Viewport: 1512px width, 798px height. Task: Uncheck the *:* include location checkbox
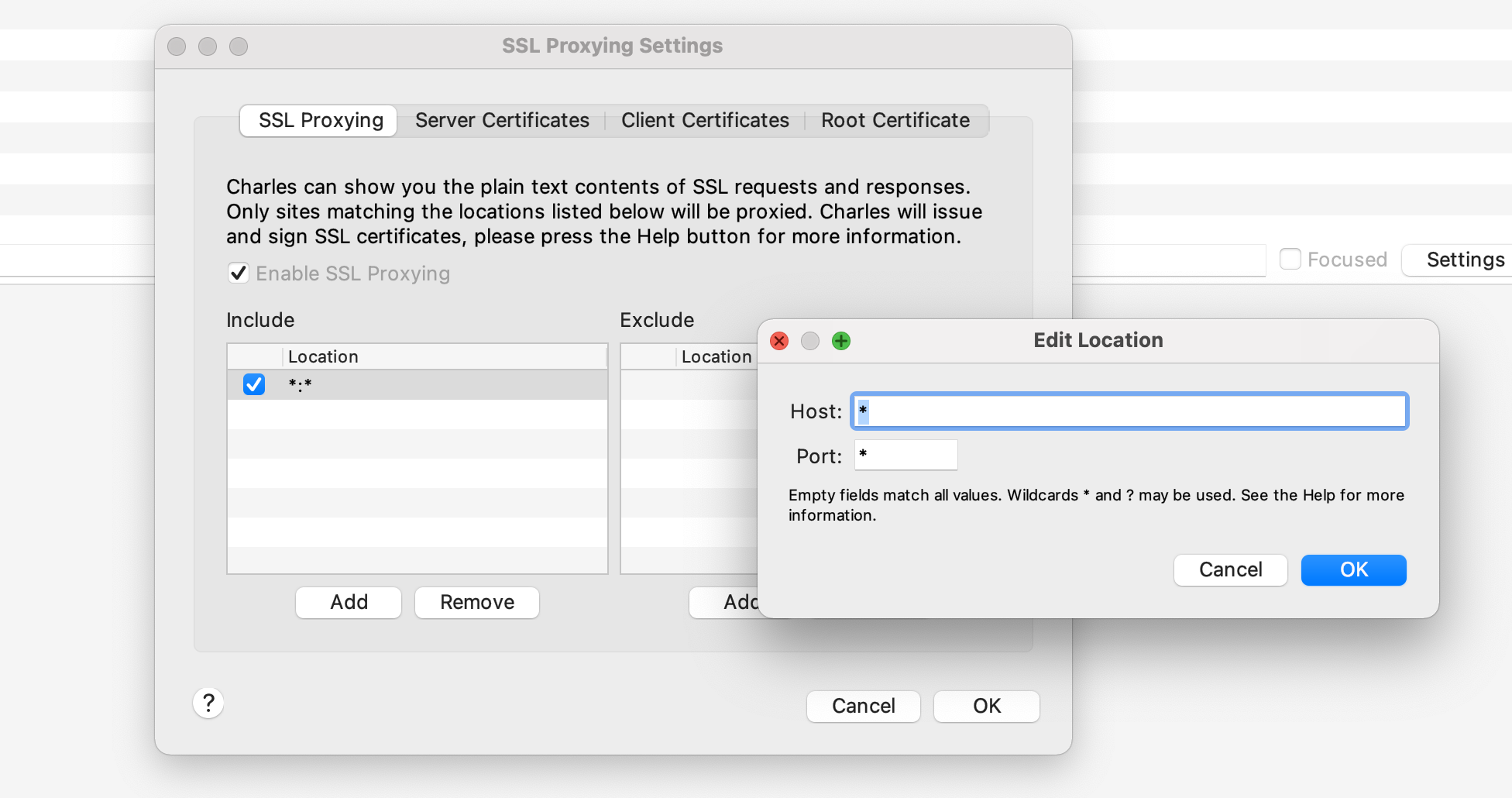[254, 384]
